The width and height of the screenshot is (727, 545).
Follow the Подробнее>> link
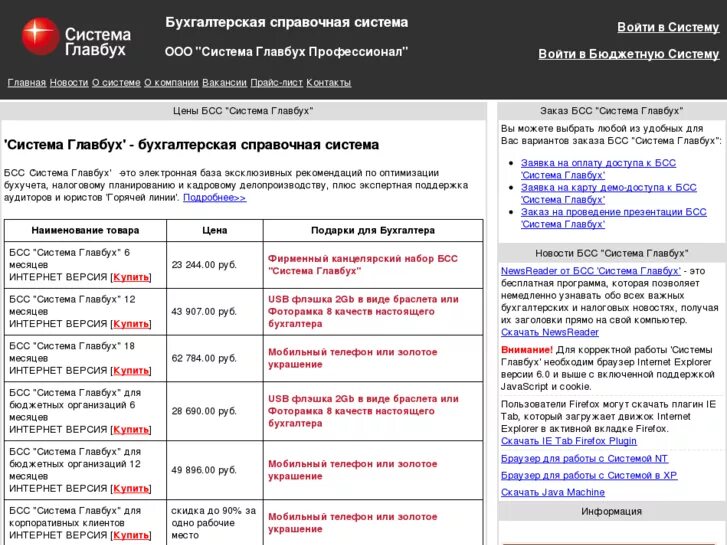tap(215, 198)
